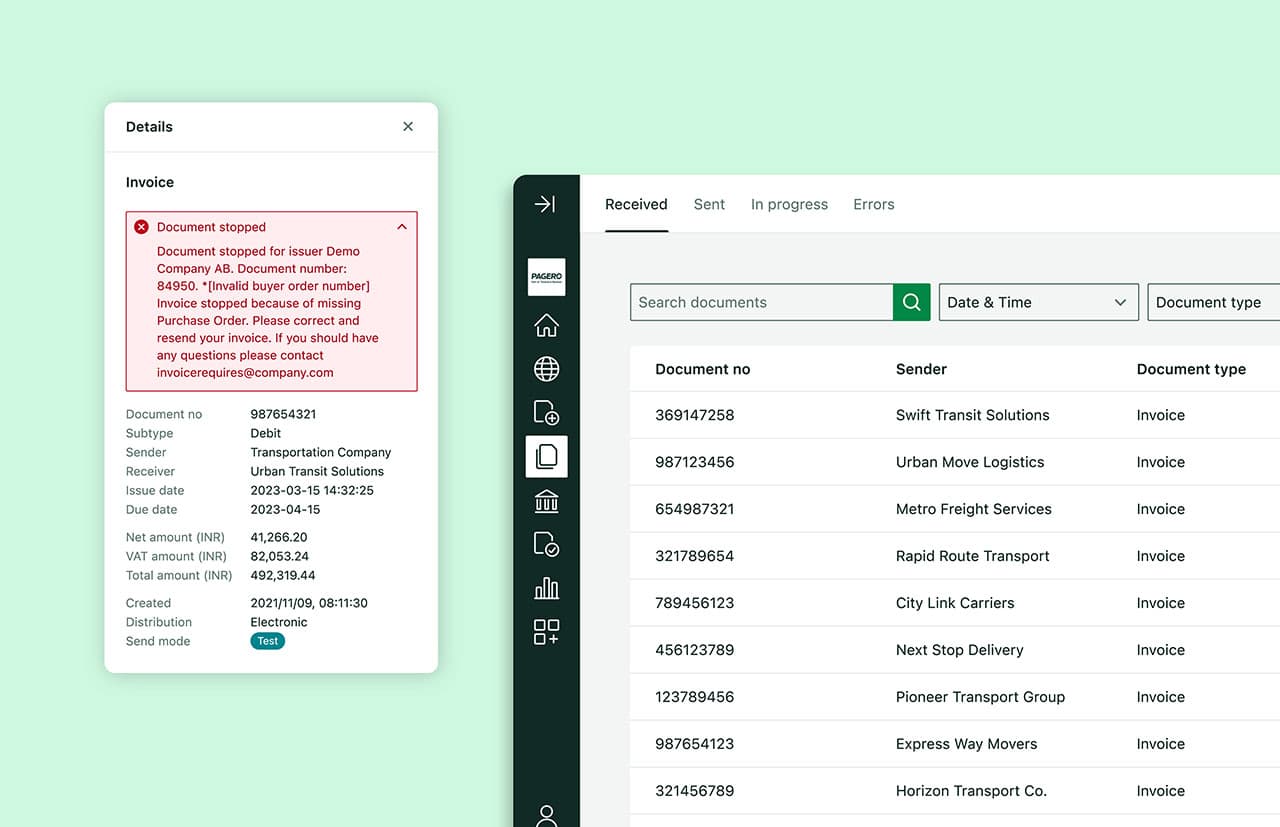Select document number 369147258
Viewport: 1280px width, 827px height.
point(694,415)
